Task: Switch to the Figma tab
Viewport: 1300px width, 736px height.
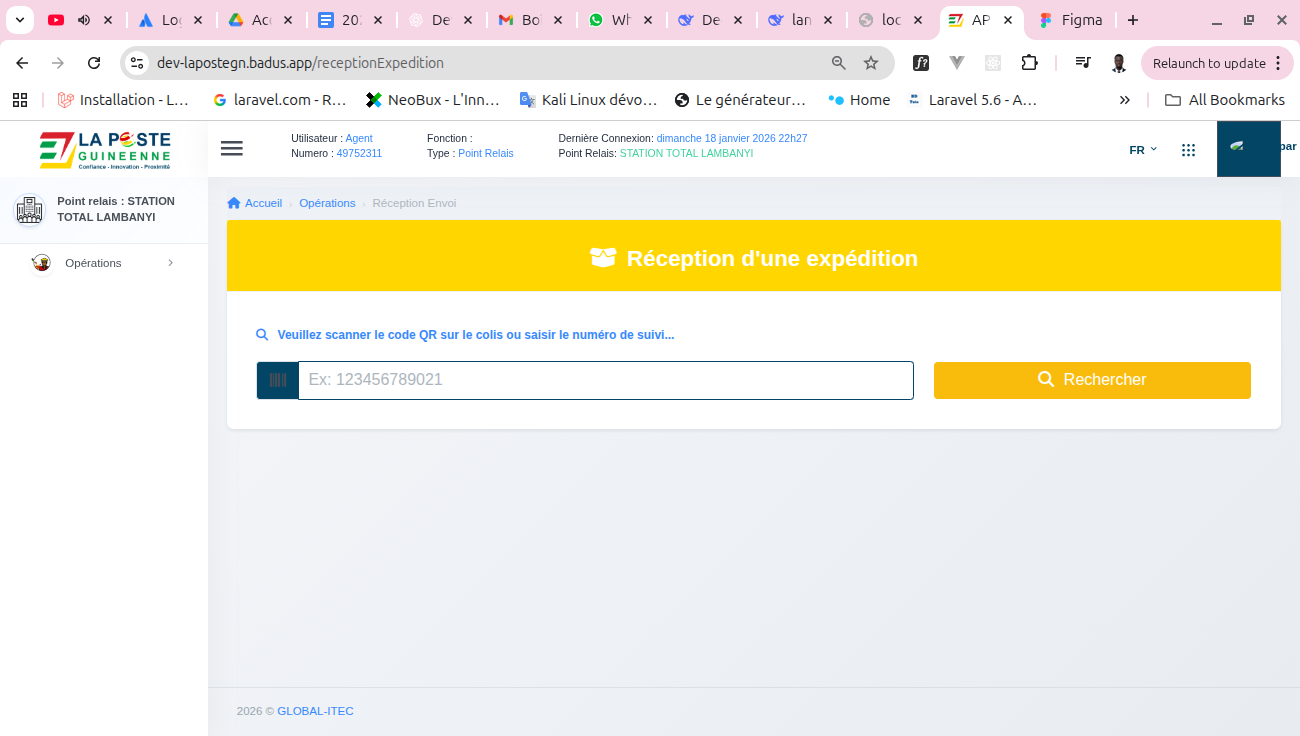Action: [x=1074, y=20]
